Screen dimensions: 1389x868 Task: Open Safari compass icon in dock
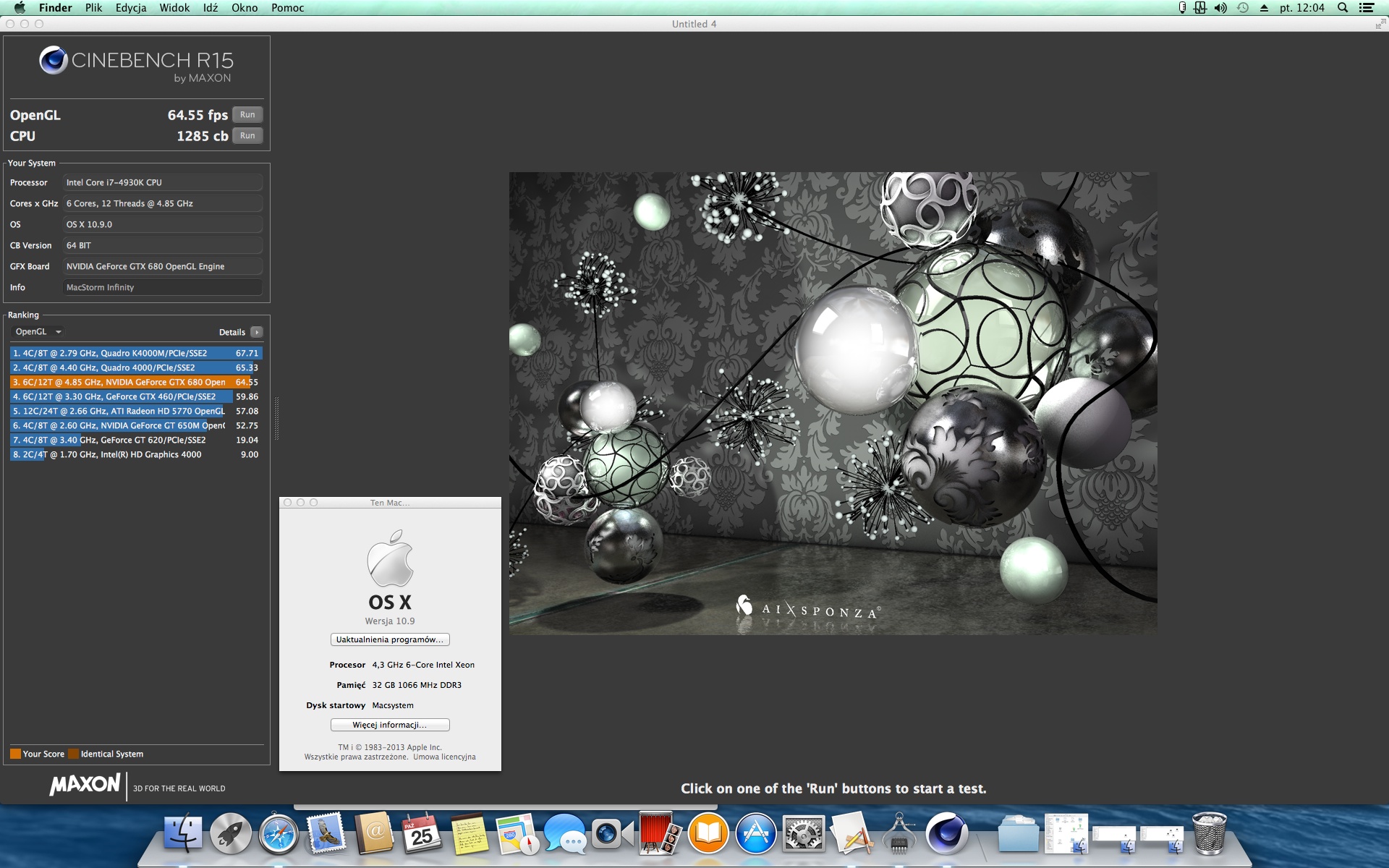[279, 833]
